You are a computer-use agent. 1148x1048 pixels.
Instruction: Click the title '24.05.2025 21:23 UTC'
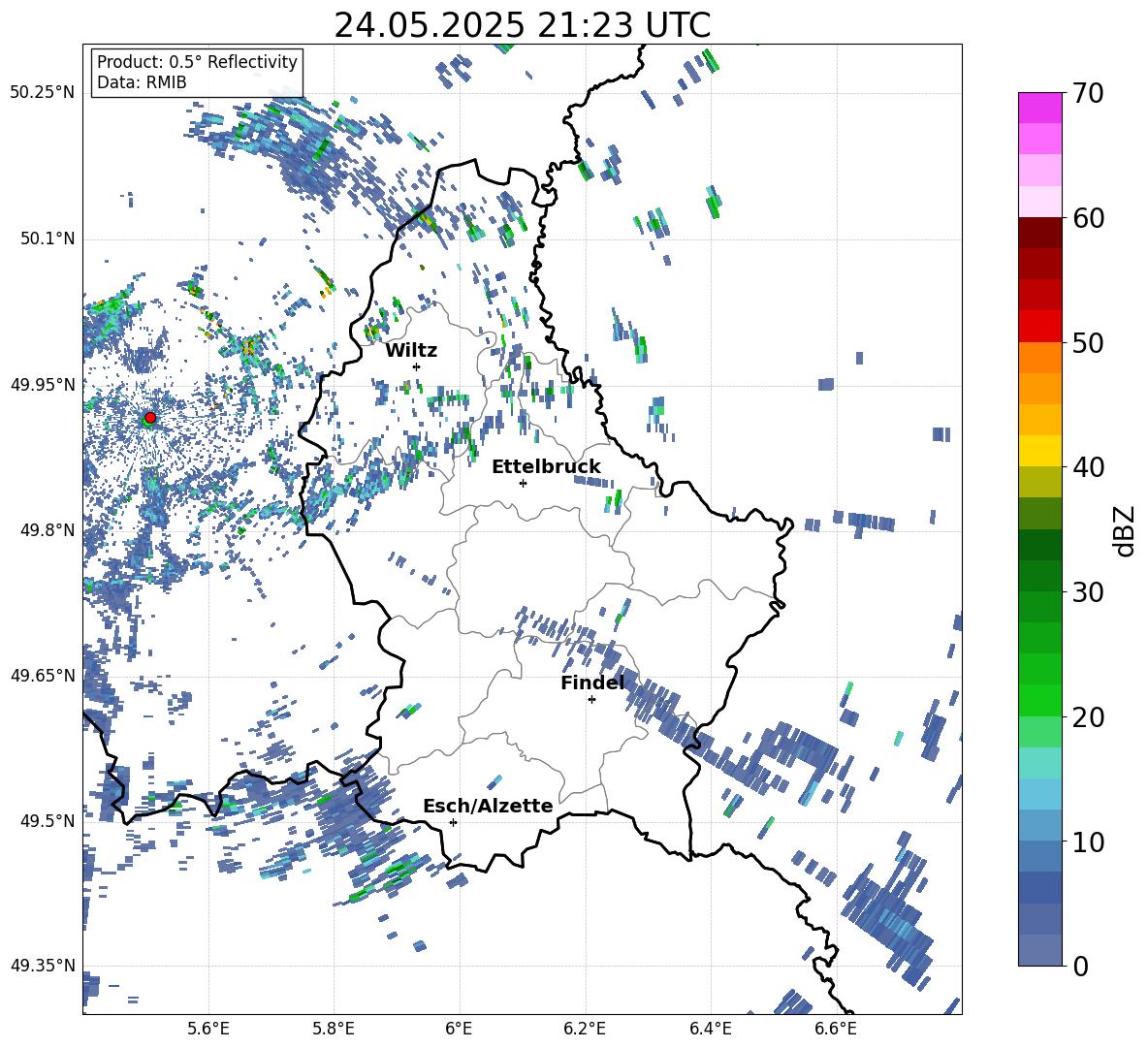[523, 25]
